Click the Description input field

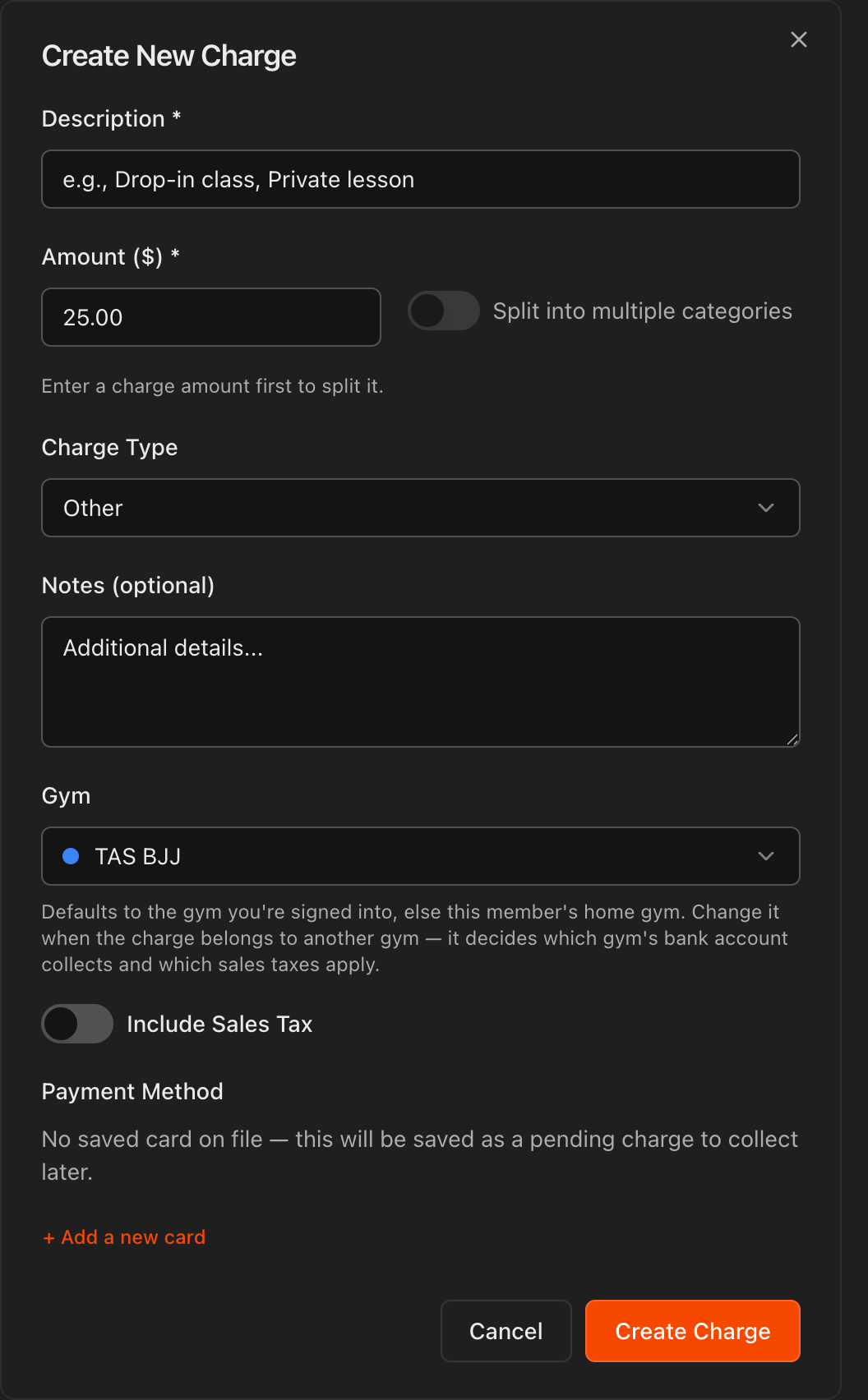click(x=421, y=179)
